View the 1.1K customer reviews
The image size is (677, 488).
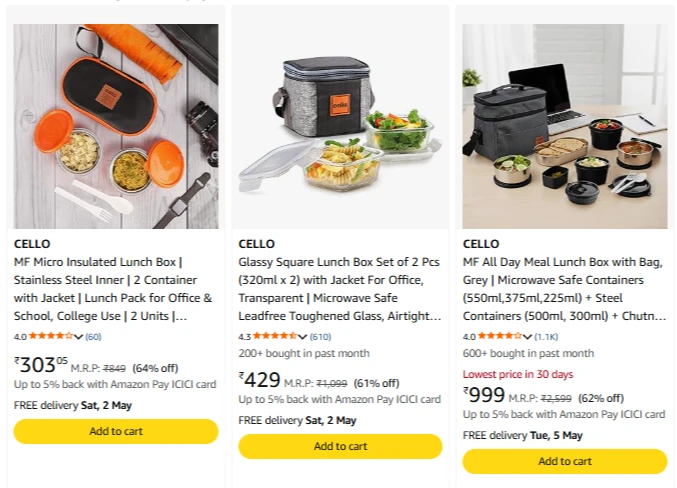tap(546, 337)
